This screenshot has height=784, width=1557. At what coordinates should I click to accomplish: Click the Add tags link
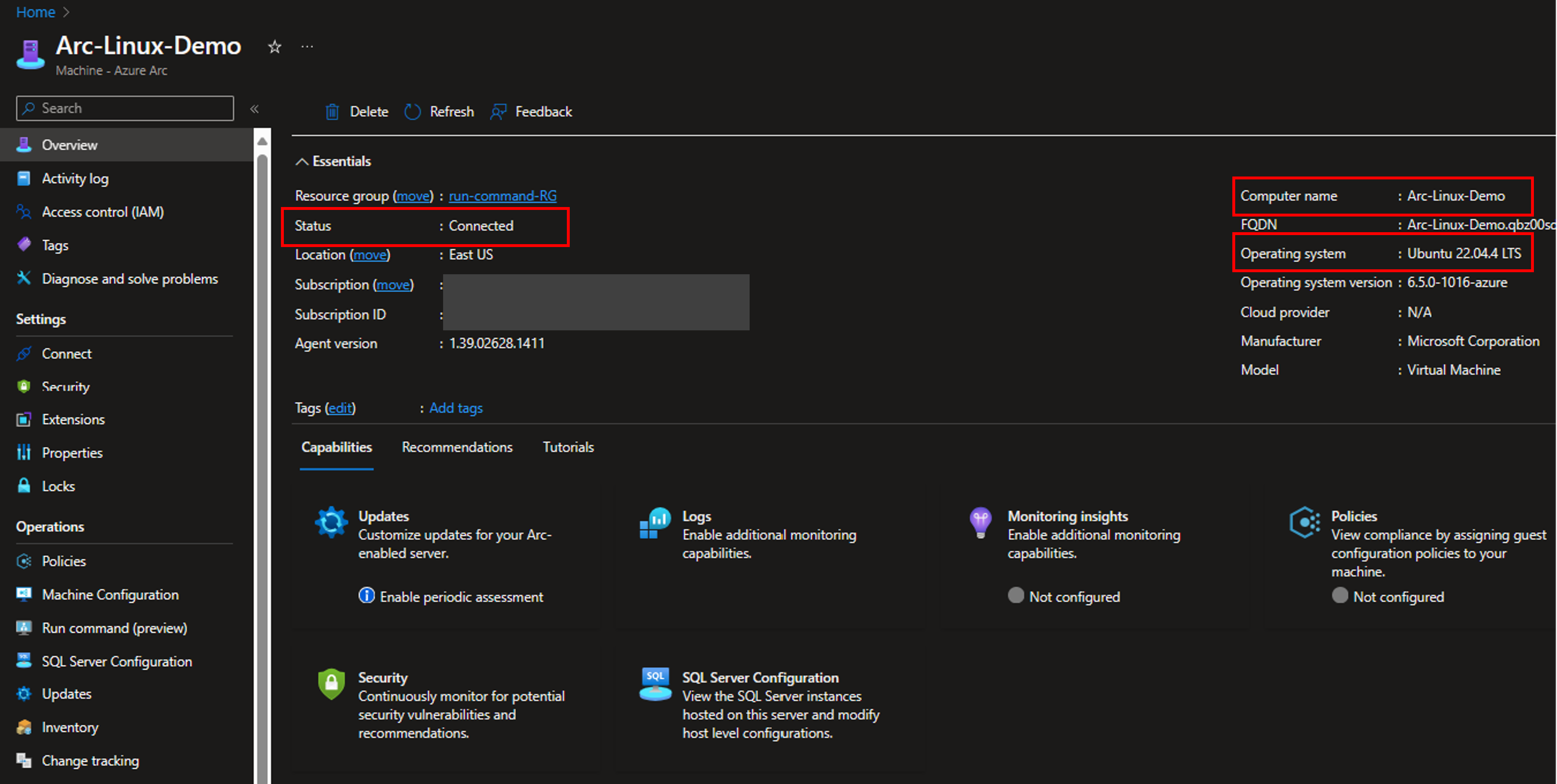[x=456, y=408]
